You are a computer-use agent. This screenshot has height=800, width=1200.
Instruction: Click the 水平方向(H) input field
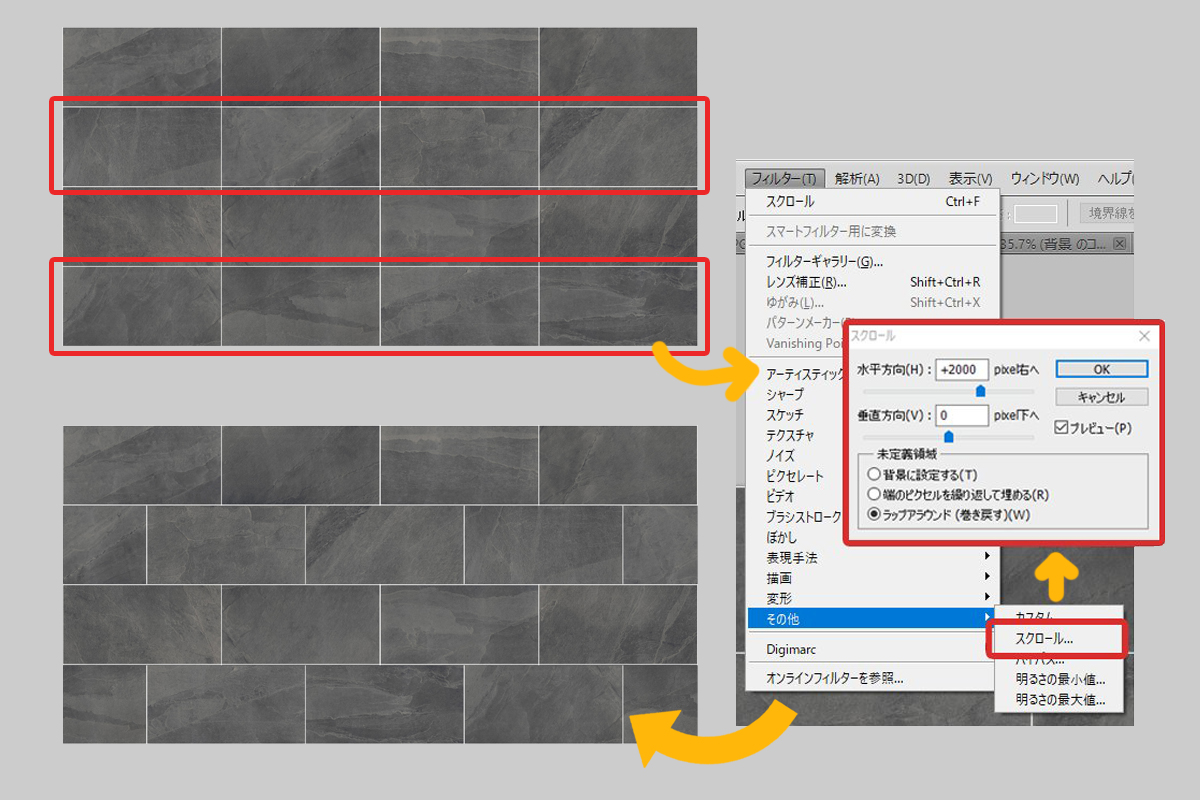[961, 370]
